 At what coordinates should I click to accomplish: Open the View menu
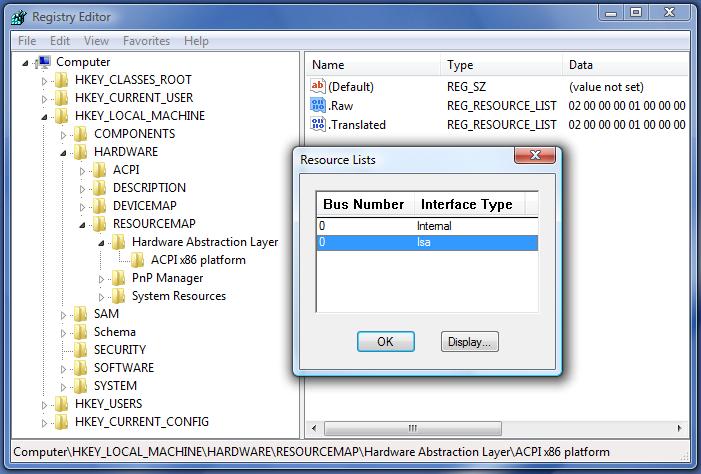(96, 41)
